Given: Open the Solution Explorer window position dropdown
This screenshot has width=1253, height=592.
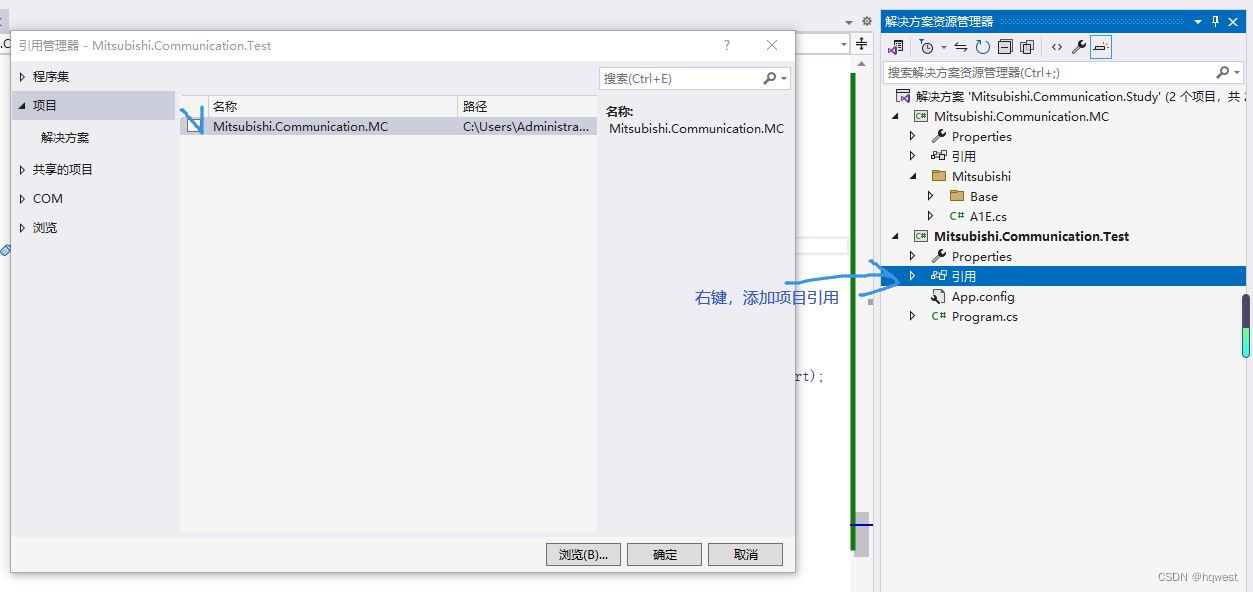Looking at the screenshot, I should [1199, 21].
